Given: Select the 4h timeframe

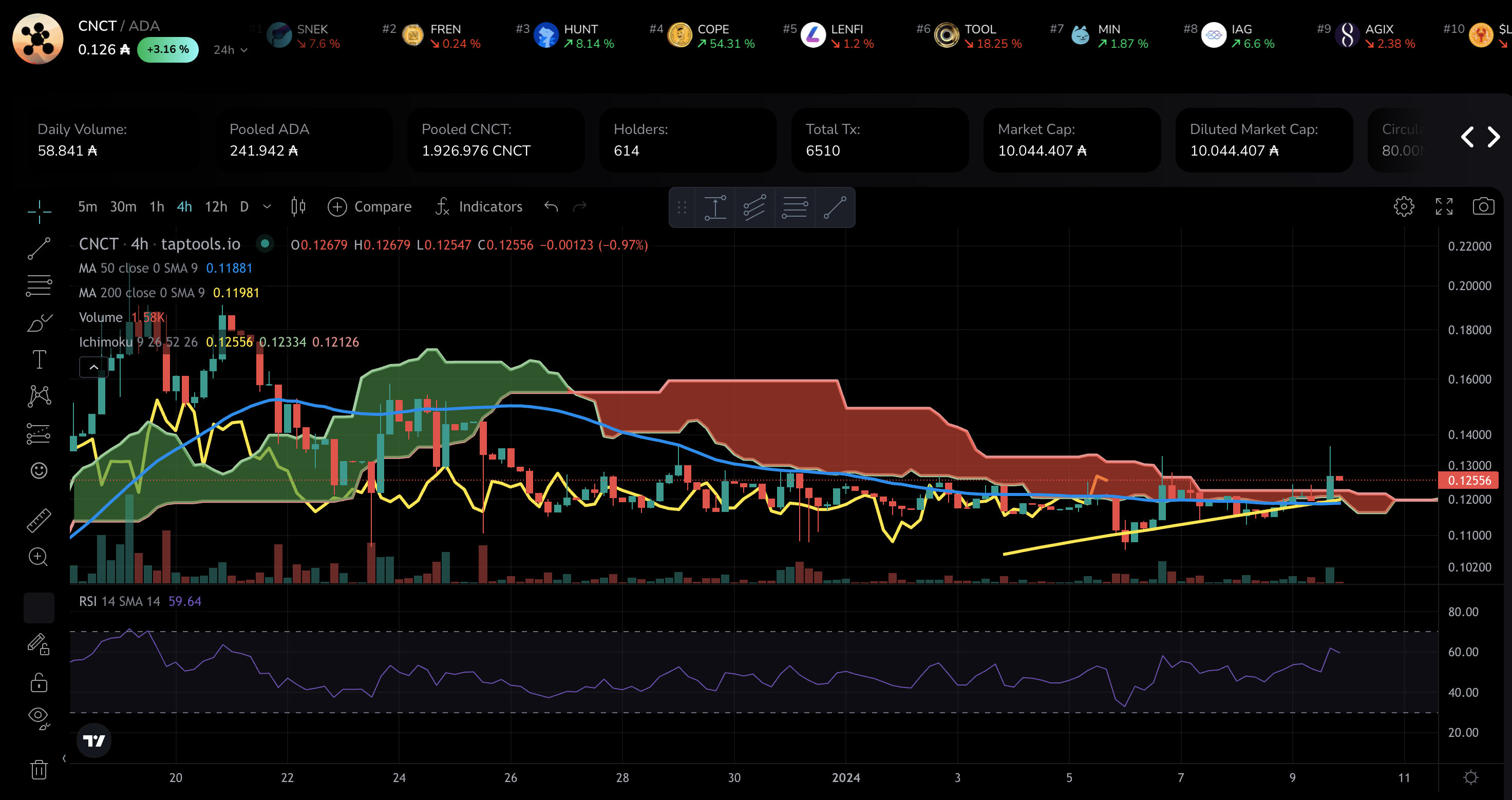Looking at the screenshot, I should 184,206.
